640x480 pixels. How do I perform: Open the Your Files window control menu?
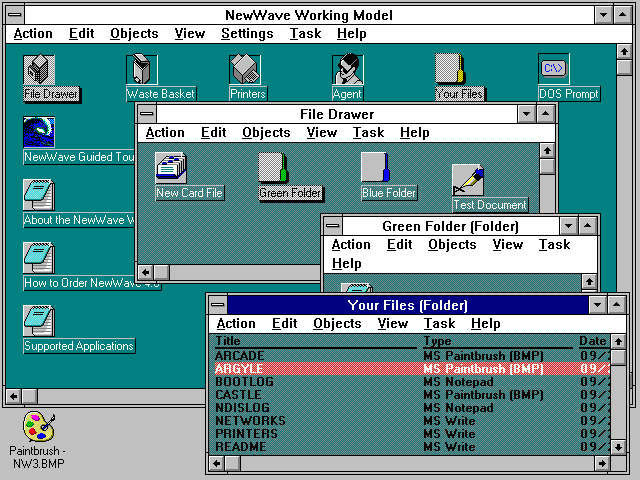217,305
